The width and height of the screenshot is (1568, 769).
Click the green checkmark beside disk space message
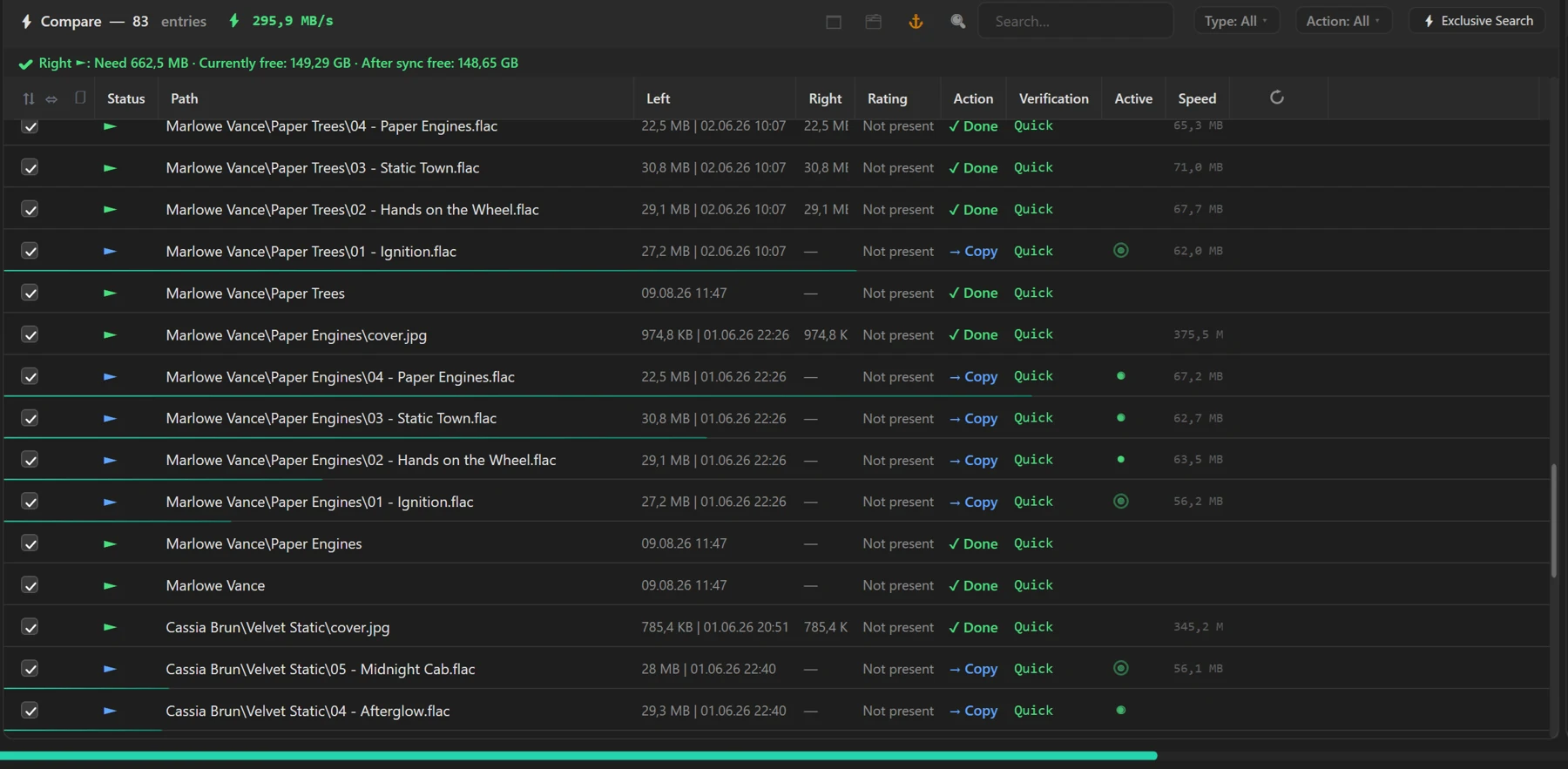pos(26,64)
